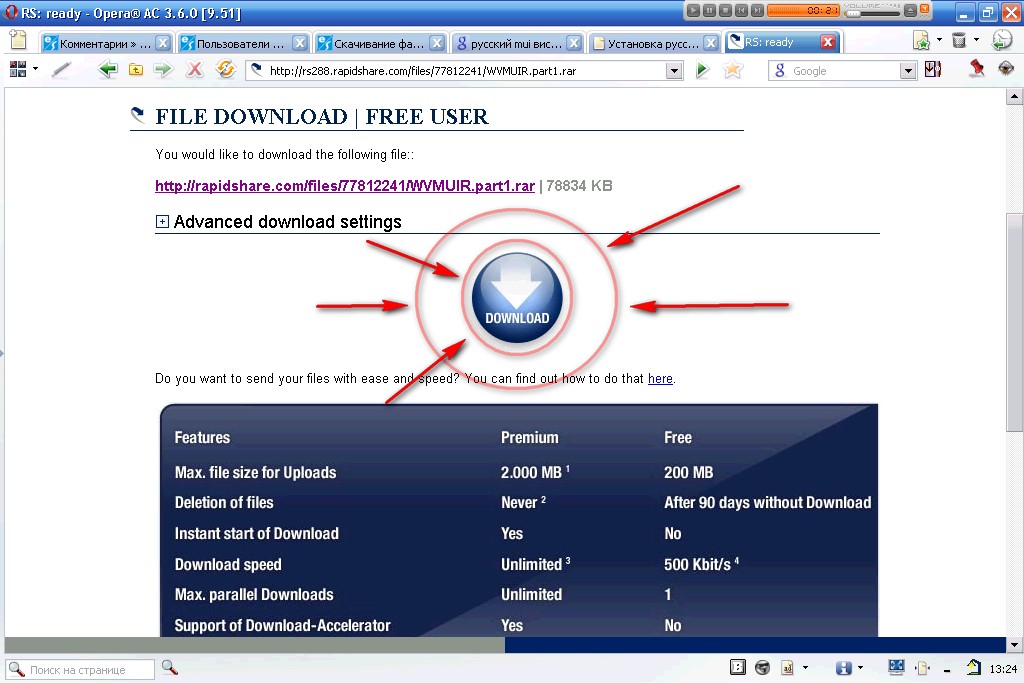Open the search engine dropdown arrow
Image resolution: width=1024 pixels, height=683 pixels.
pos(908,71)
